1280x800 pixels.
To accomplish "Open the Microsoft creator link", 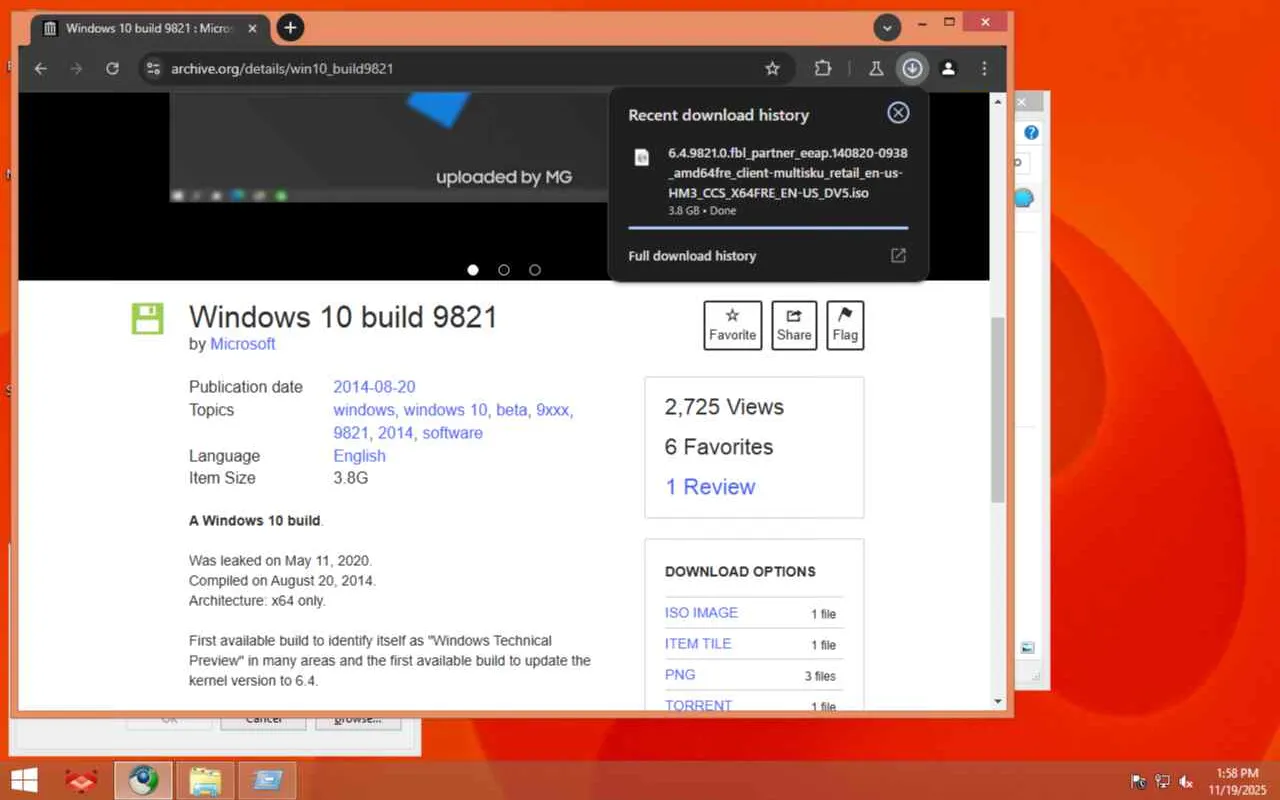I will (x=243, y=344).
